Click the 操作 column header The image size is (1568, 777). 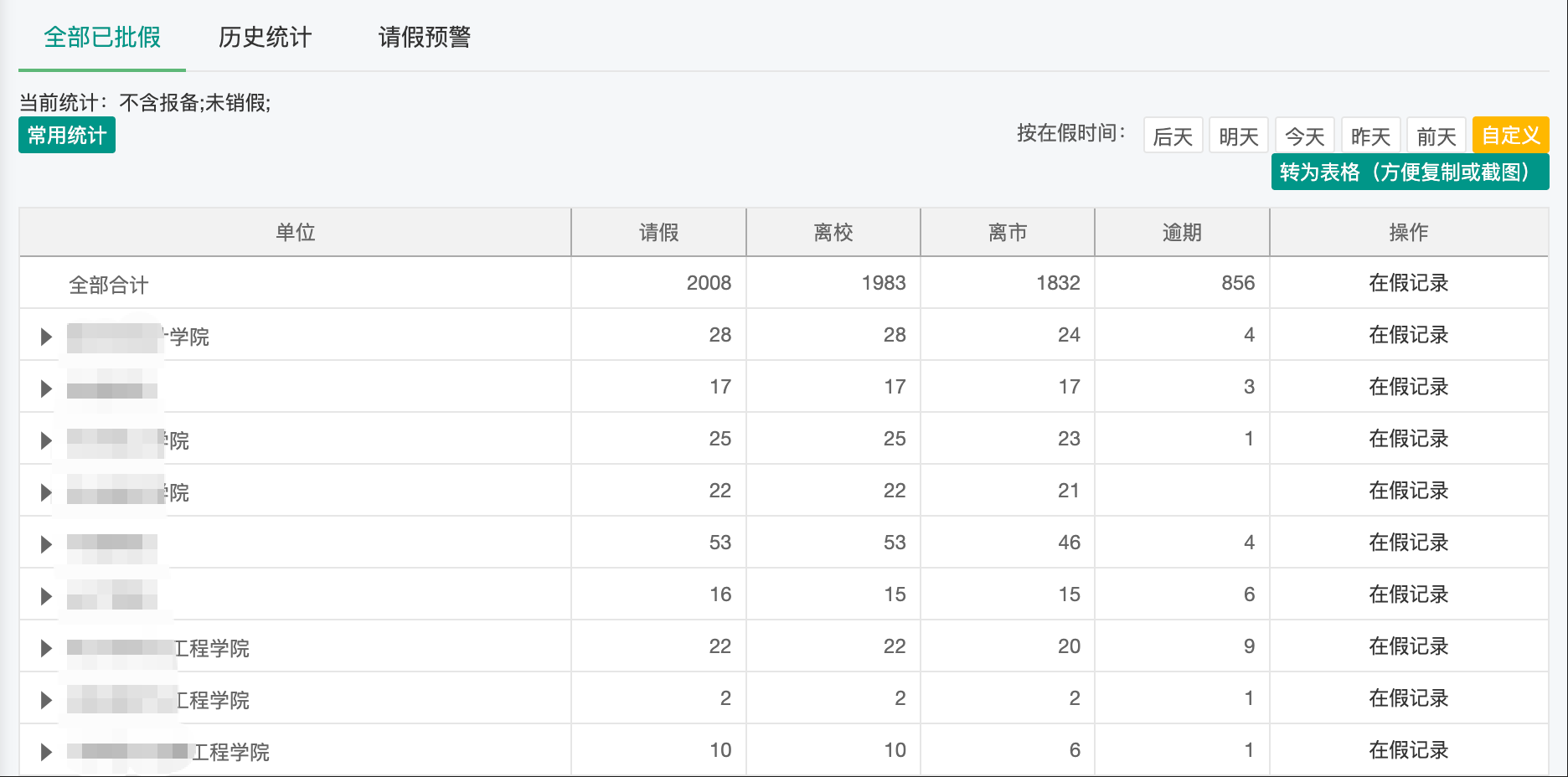[x=1409, y=232]
